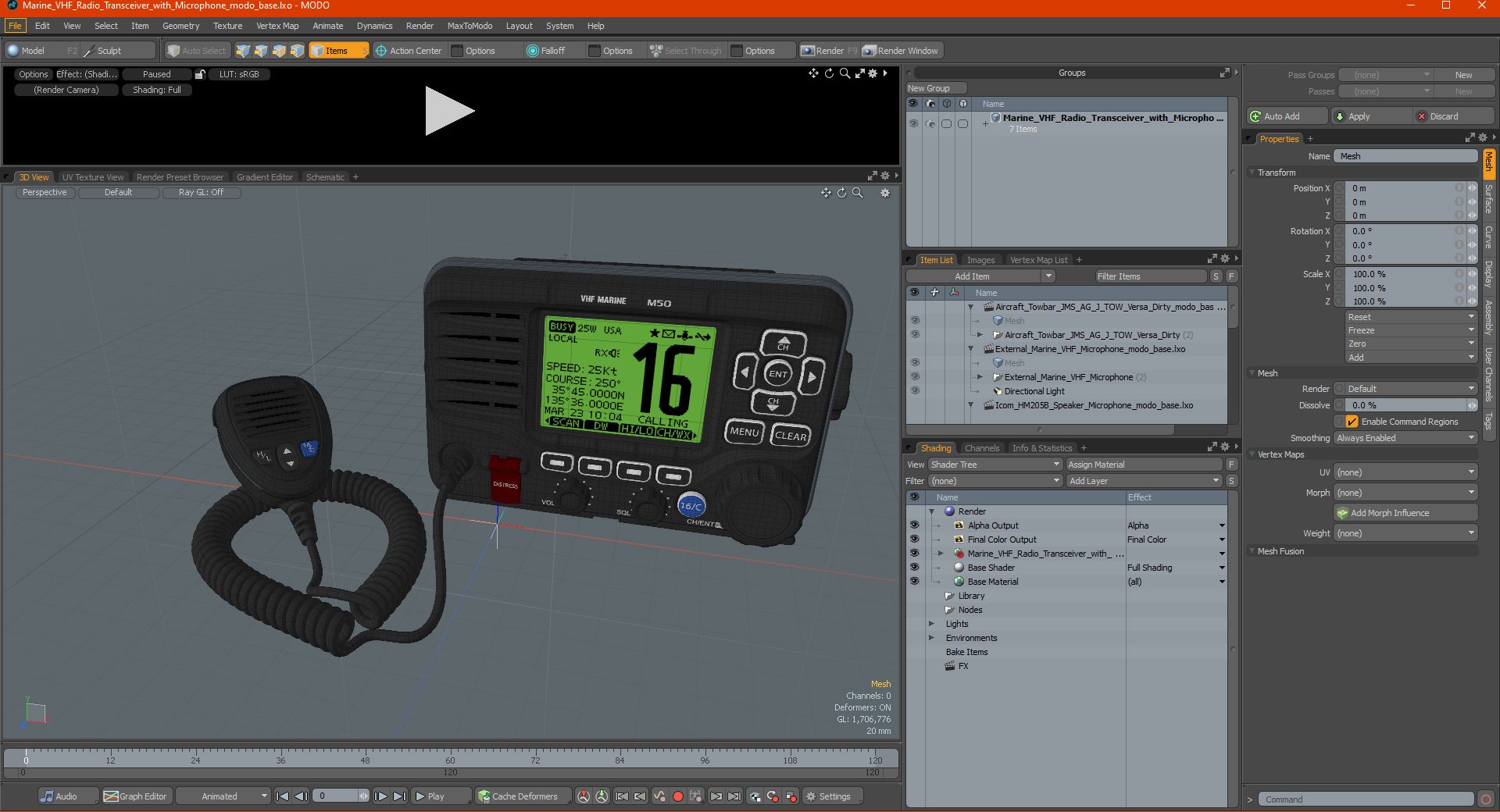The image size is (1500, 812).
Task: Click the Auto Add button
Action: 1287,116
